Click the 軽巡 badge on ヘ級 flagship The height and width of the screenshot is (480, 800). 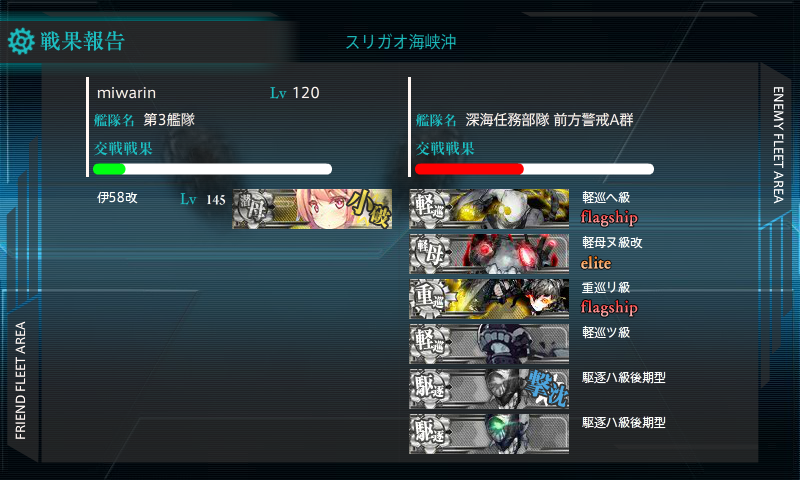(430, 208)
